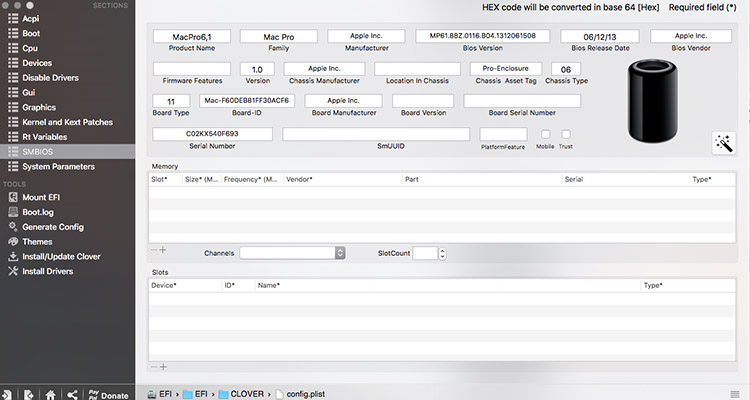Click the share icon in bottom bar
Viewport: 750px width, 400px height.
pos(72,395)
